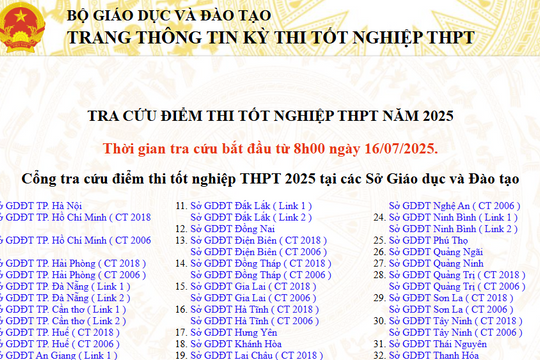
Task: Open Sở GDĐT Quảng Trị CT 2006 link
Action: [x=457, y=287]
